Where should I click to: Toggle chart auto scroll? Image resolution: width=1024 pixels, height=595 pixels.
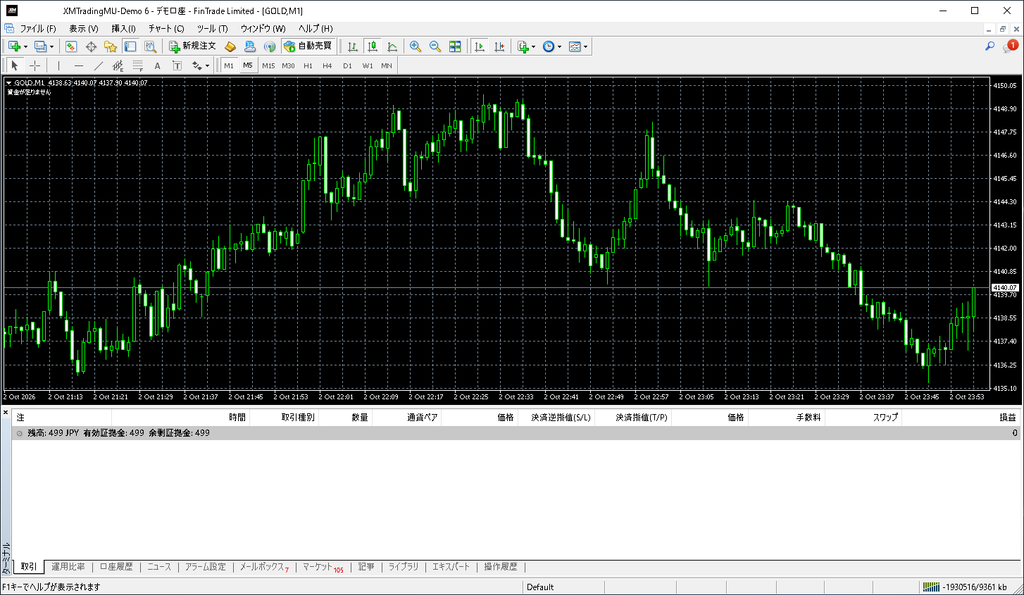click(x=479, y=46)
